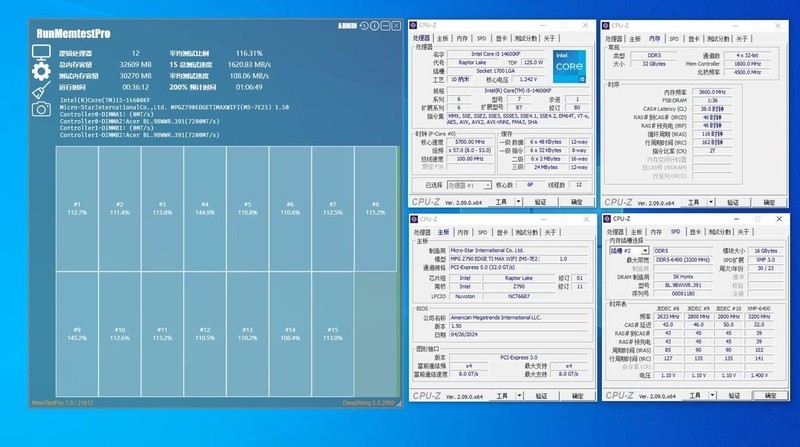The image size is (800, 447).
Task: Click the 00:36:12 running time value
Action: click(x=135, y=87)
